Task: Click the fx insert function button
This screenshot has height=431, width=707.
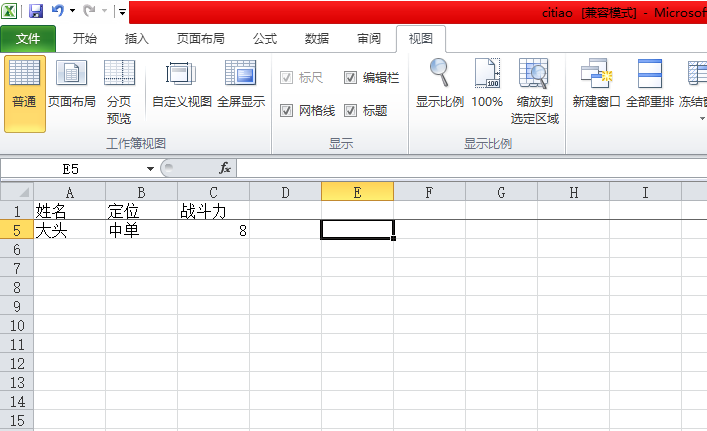Action: pos(225,169)
